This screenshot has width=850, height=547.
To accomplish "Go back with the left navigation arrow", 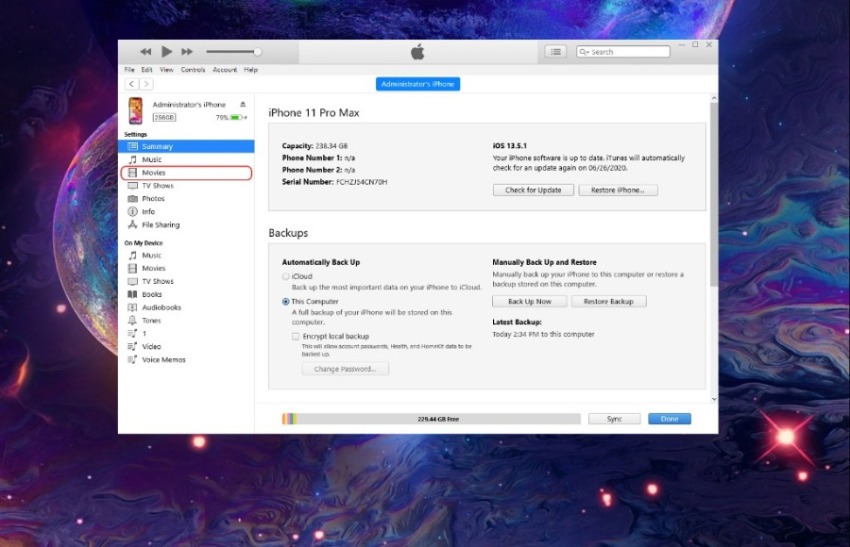I will click(x=132, y=84).
